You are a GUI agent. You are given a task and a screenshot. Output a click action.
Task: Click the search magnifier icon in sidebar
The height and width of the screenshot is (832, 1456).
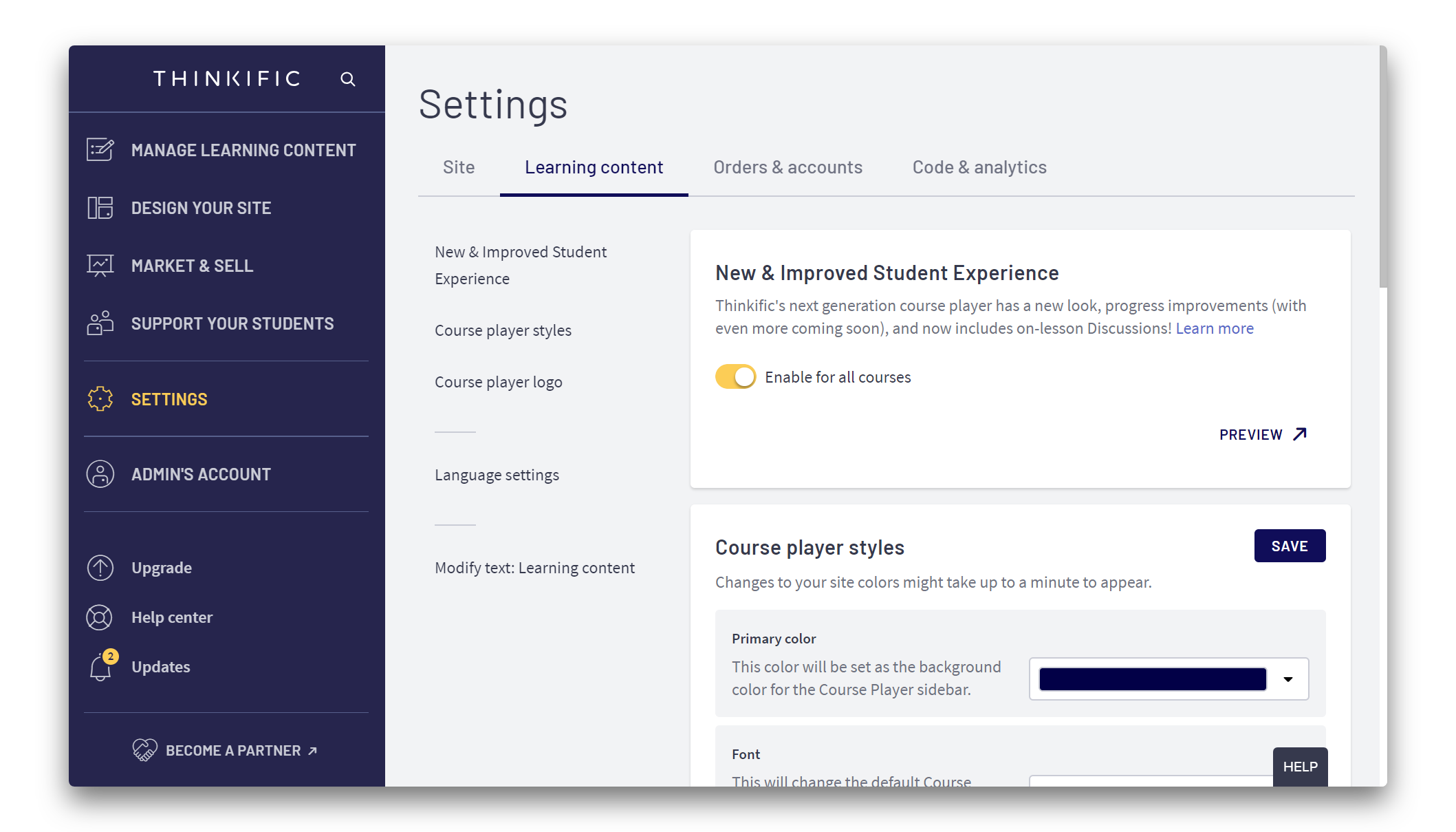point(348,79)
